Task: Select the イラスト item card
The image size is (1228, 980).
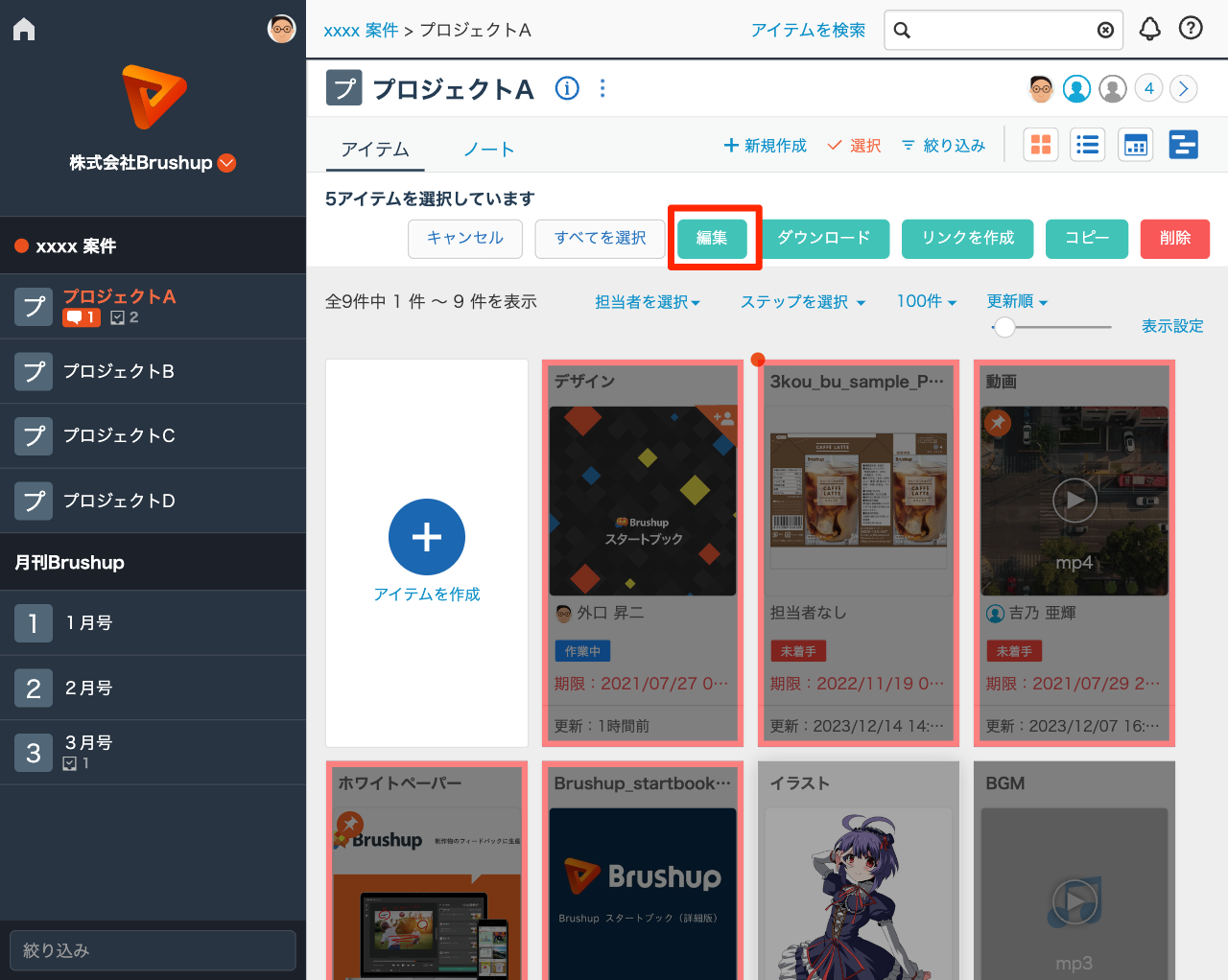Action: tap(859, 871)
